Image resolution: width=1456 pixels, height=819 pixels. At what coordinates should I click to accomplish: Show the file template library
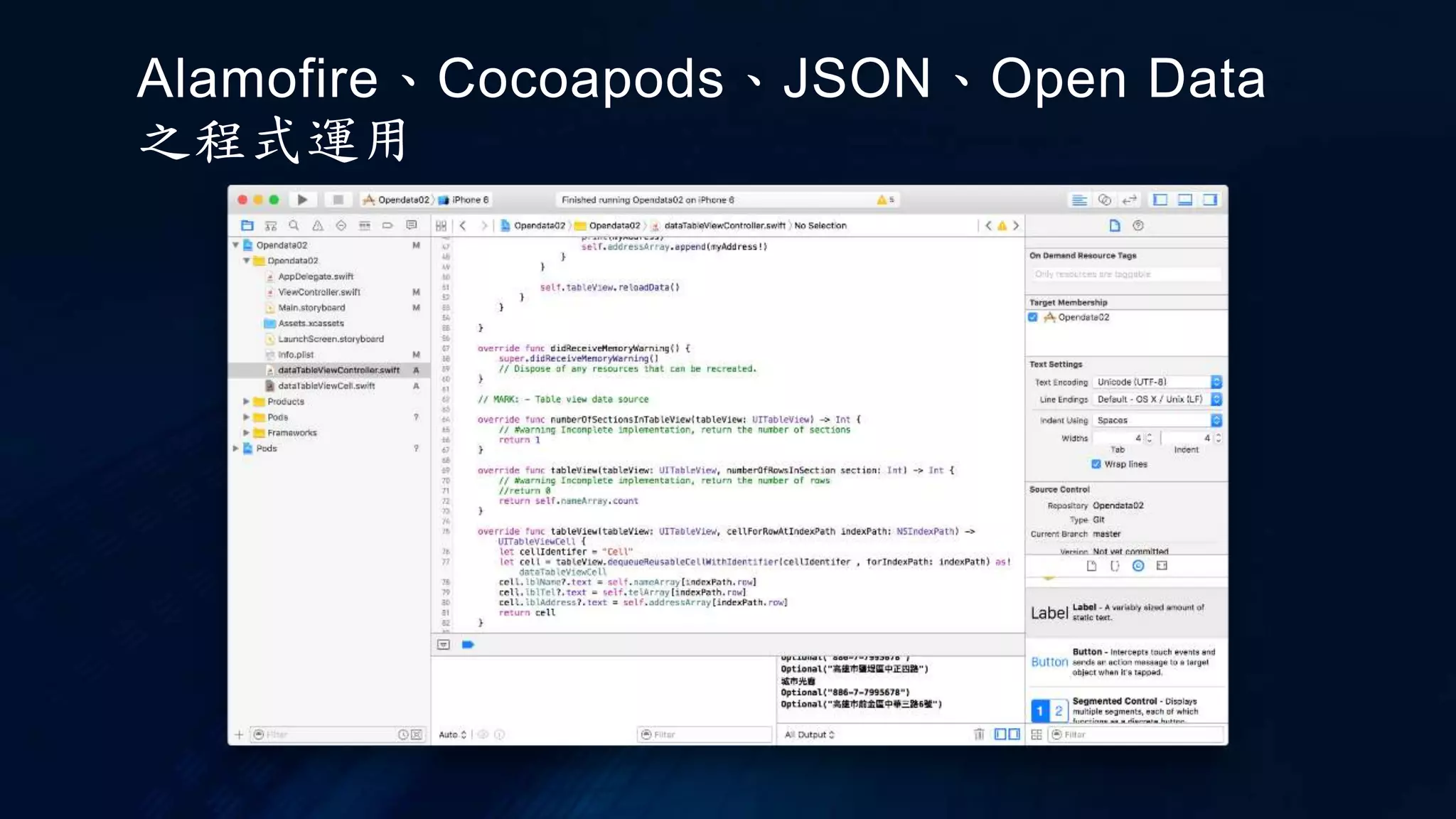coord(1092,566)
